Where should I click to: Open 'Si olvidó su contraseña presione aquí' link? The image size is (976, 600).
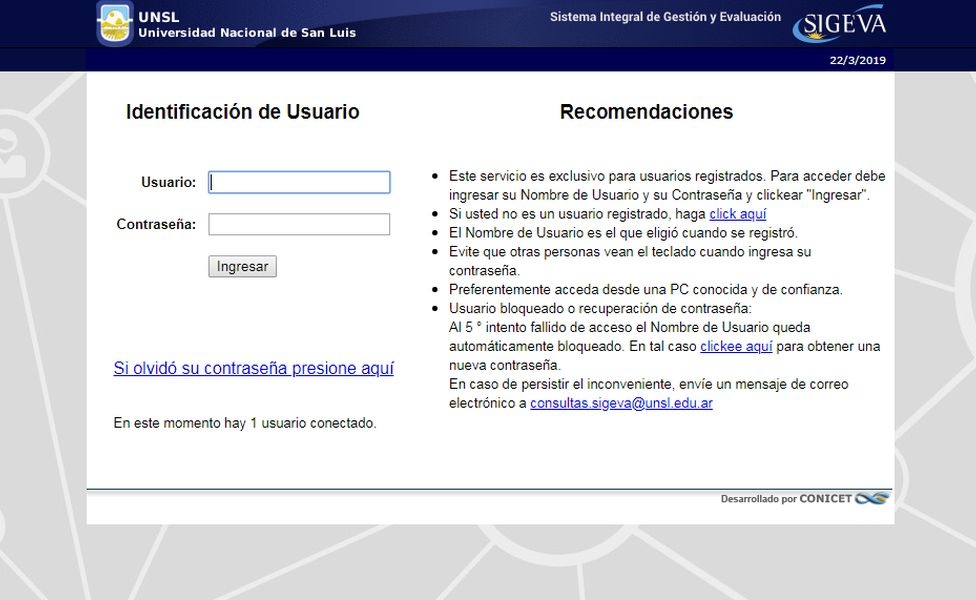coord(253,368)
